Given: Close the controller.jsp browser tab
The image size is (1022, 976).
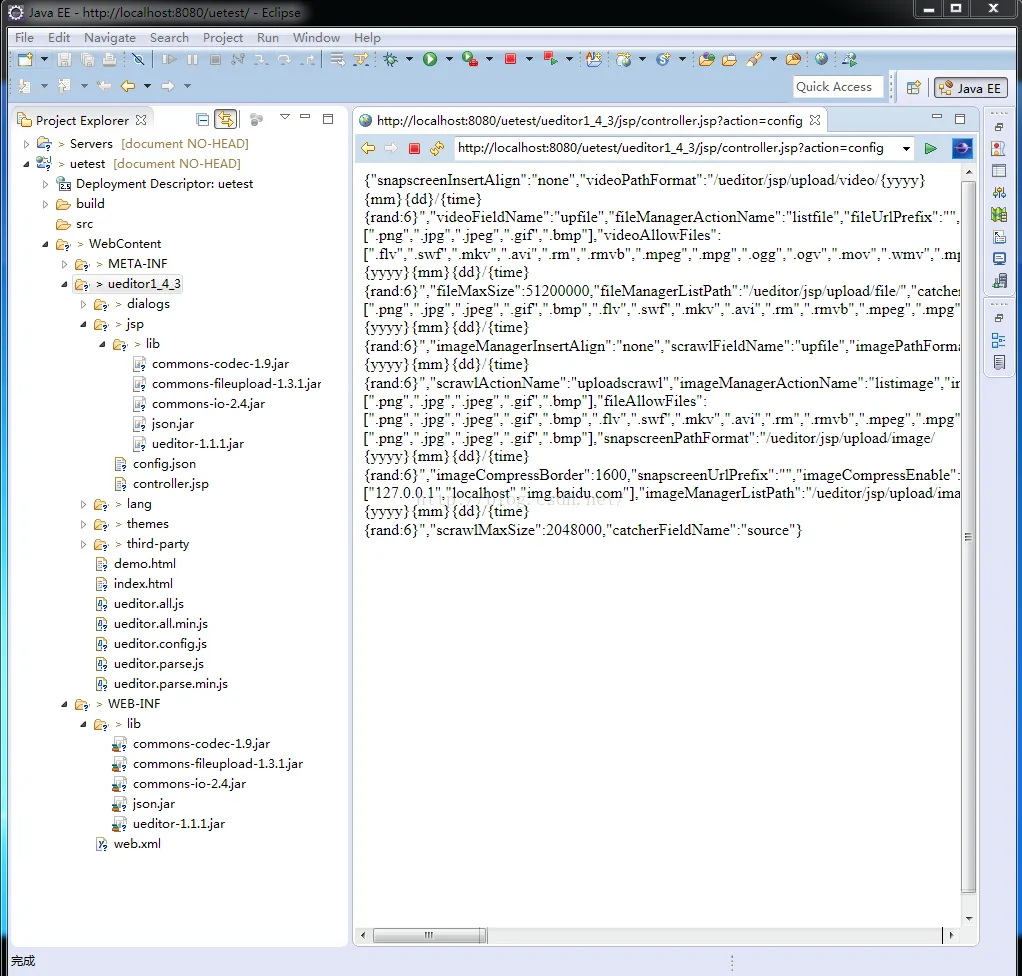Looking at the screenshot, I should pyautogui.click(x=815, y=120).
